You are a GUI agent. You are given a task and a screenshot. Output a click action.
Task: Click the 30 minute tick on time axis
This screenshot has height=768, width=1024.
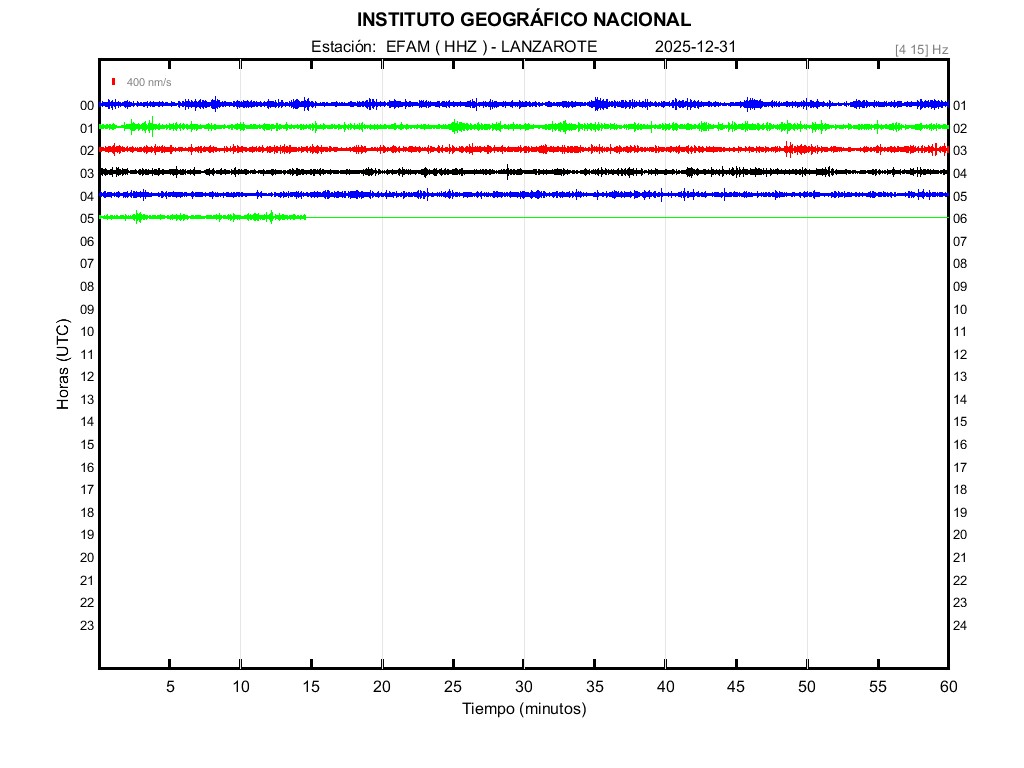[524, 687]
